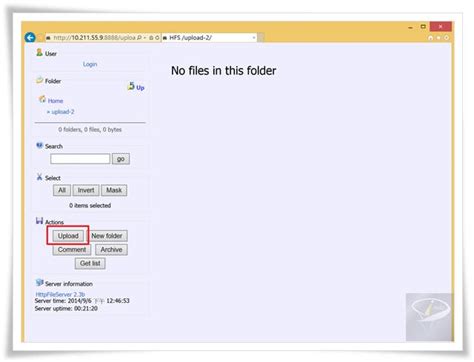Viewport: 474px width, 362px height.
Task: Click the Server information icon
Action: pos(39,283)
